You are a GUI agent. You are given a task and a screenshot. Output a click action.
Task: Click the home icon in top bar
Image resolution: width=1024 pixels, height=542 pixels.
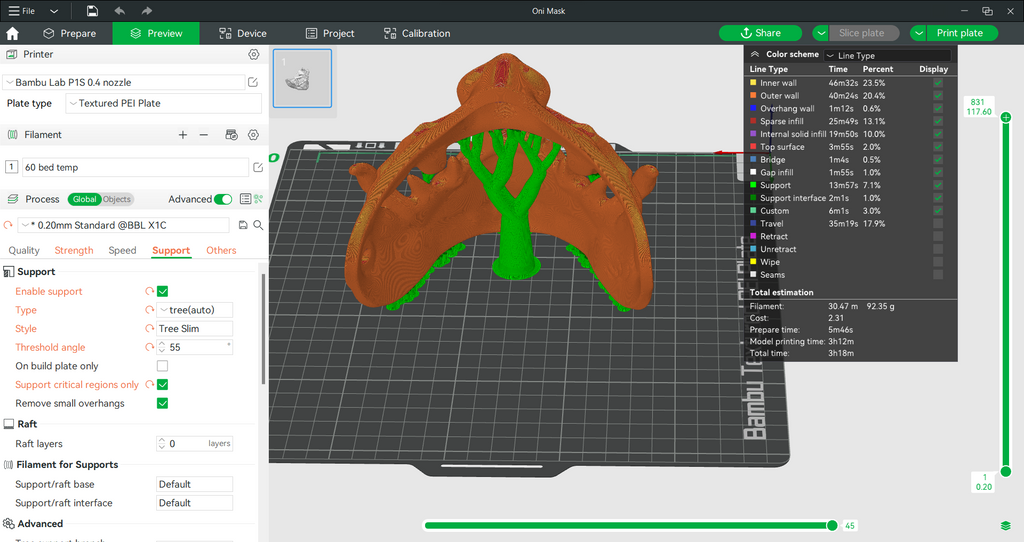[12, 33]
